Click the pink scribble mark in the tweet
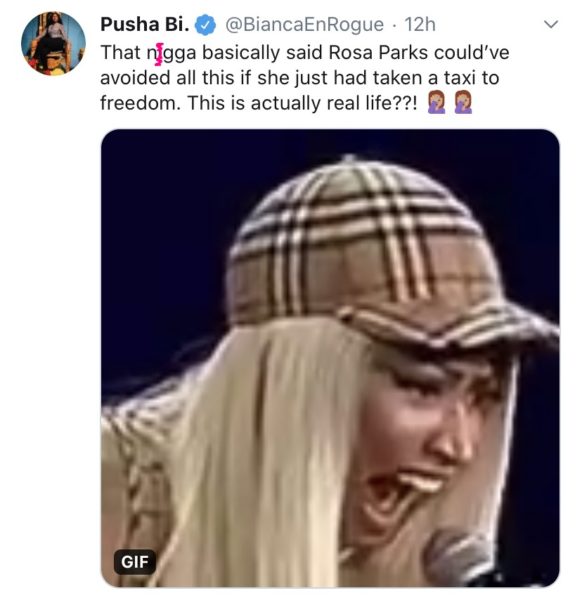This screenshot has height=600, width=582. tap(159, 54)
